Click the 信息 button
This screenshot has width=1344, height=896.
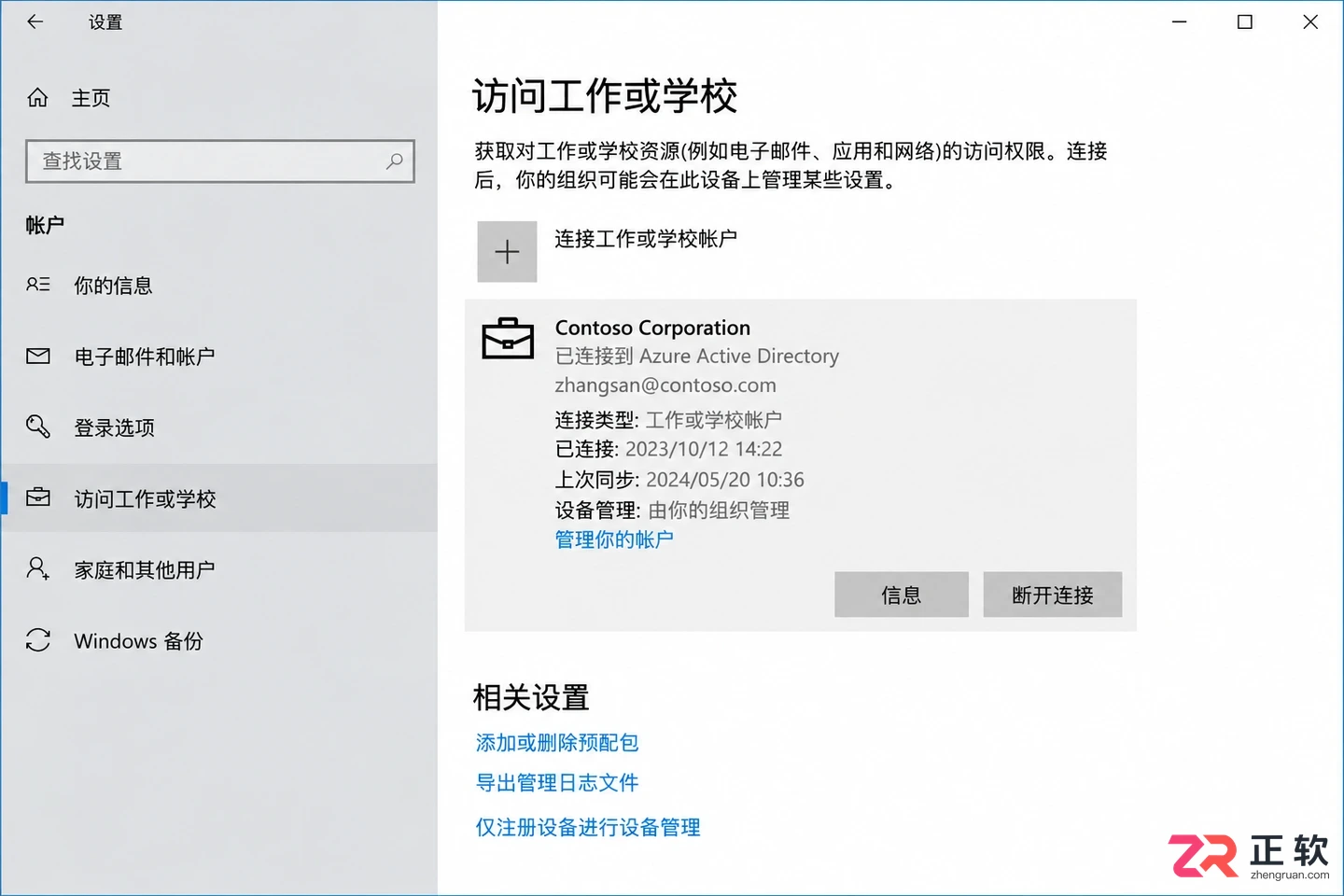point(902,595)
